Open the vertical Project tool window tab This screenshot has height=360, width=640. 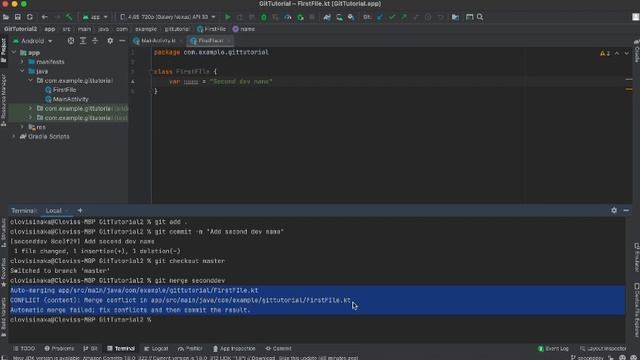coord(4,50)
